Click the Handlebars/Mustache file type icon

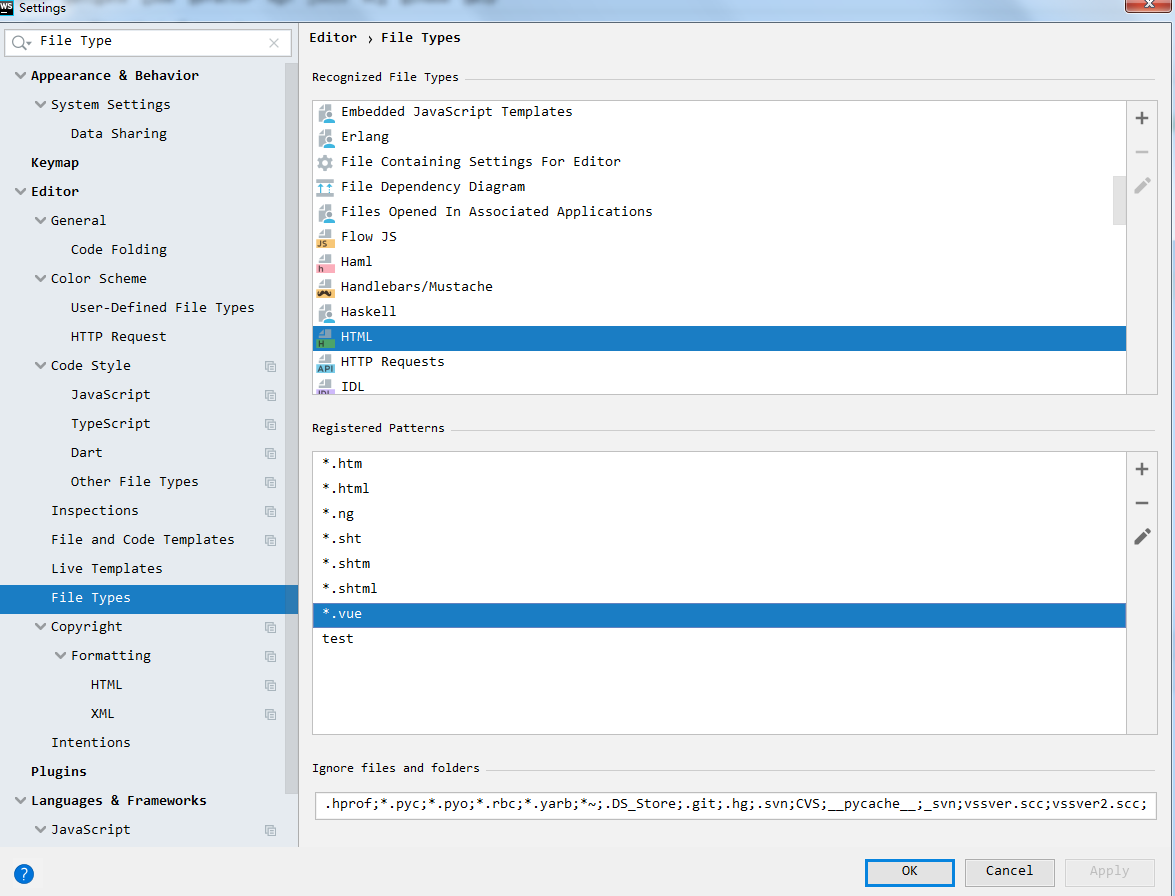325,288
